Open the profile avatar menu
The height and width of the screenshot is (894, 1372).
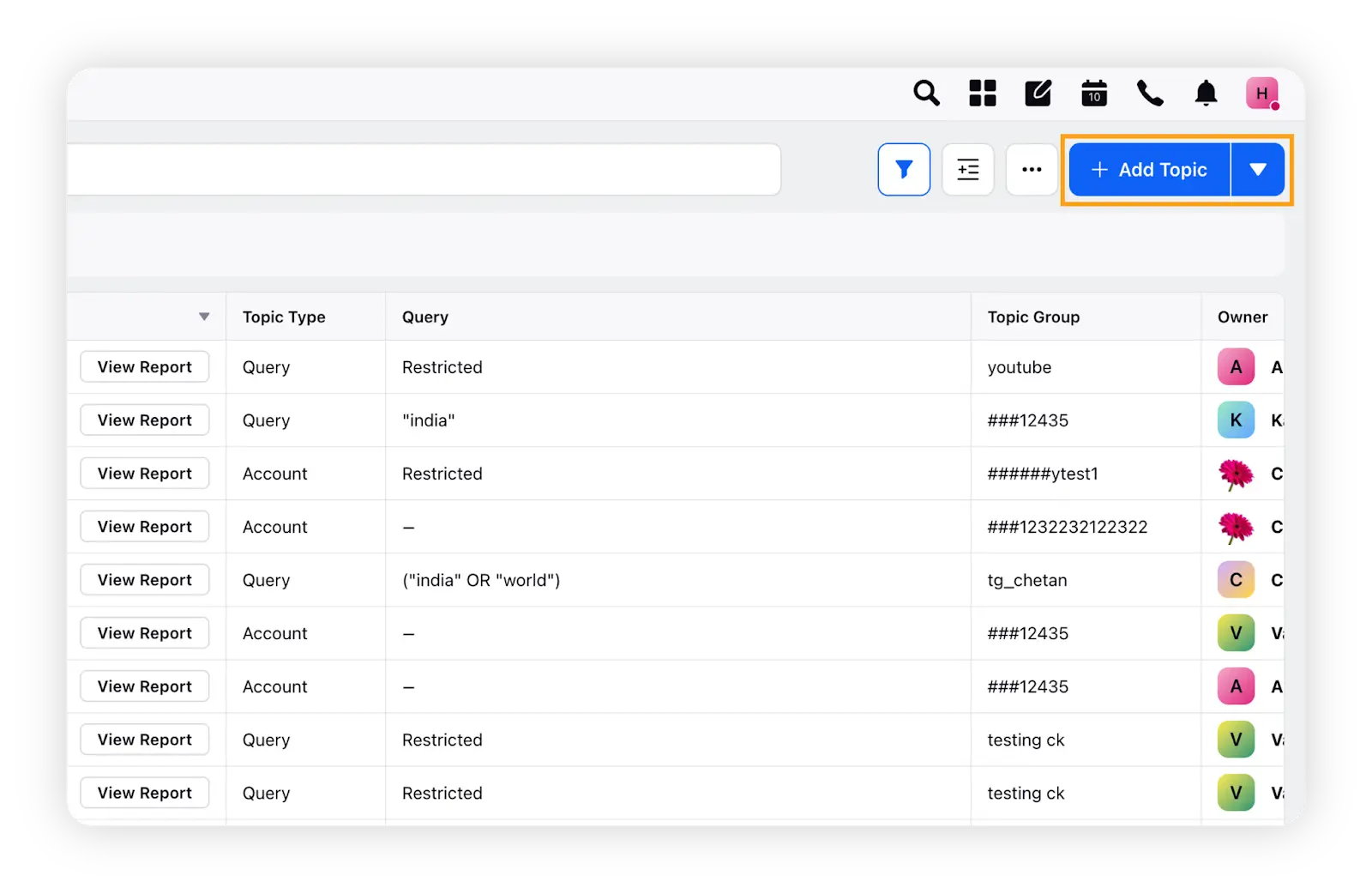(x=1261, y=93)
